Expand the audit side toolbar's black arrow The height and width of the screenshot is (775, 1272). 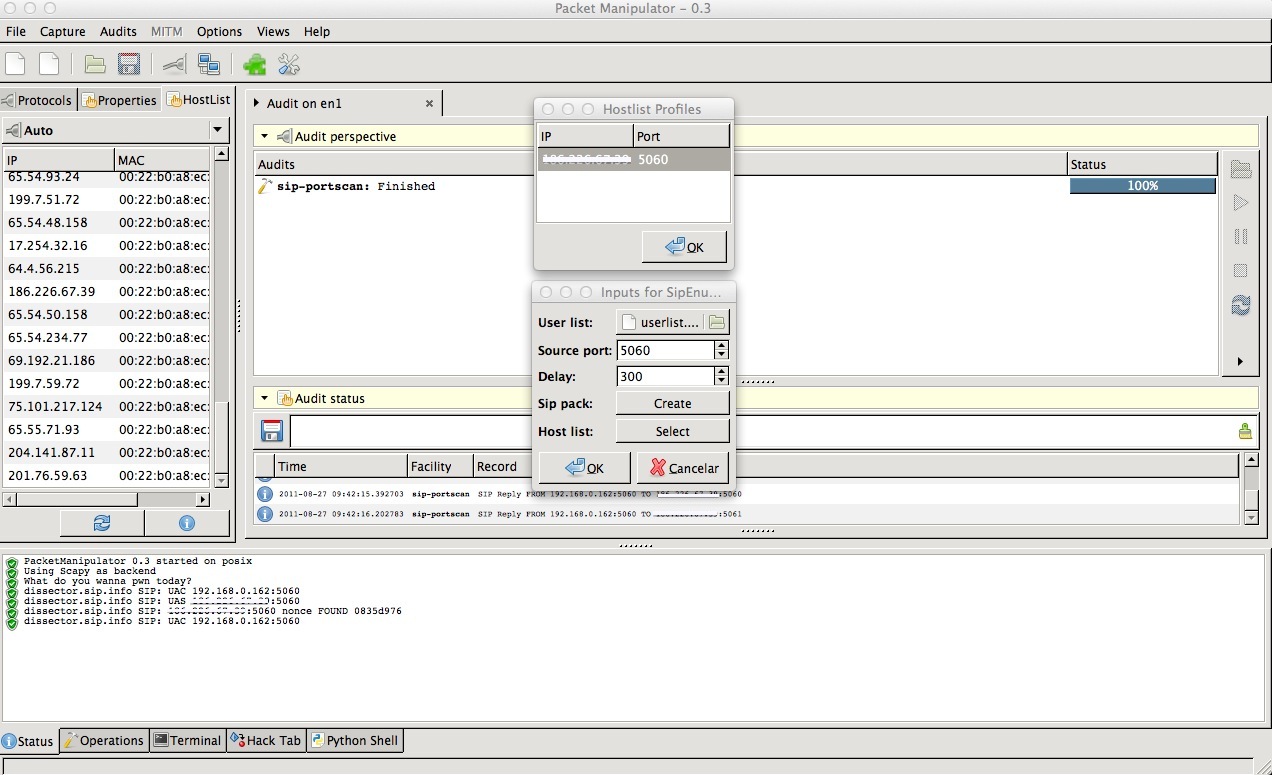point(1241,361)
